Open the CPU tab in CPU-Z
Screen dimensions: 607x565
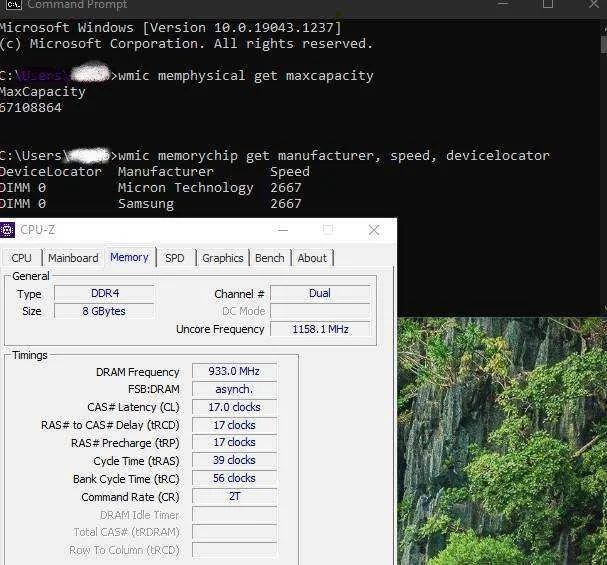21,258
